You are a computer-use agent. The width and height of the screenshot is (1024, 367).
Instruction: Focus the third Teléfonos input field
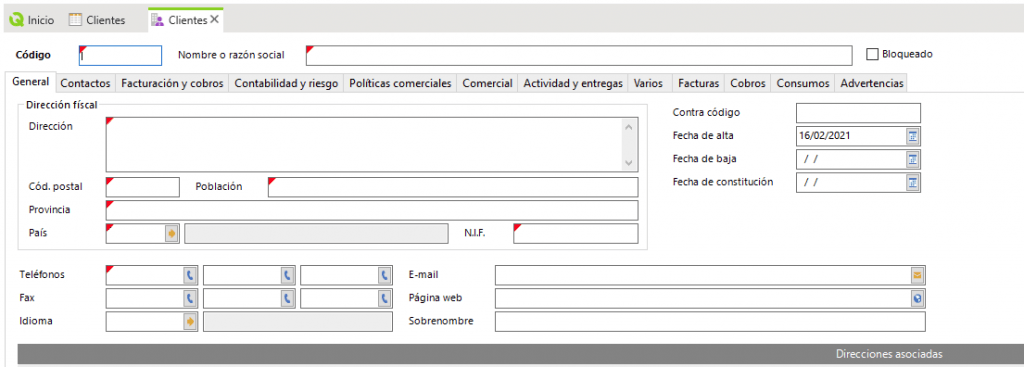340,276
